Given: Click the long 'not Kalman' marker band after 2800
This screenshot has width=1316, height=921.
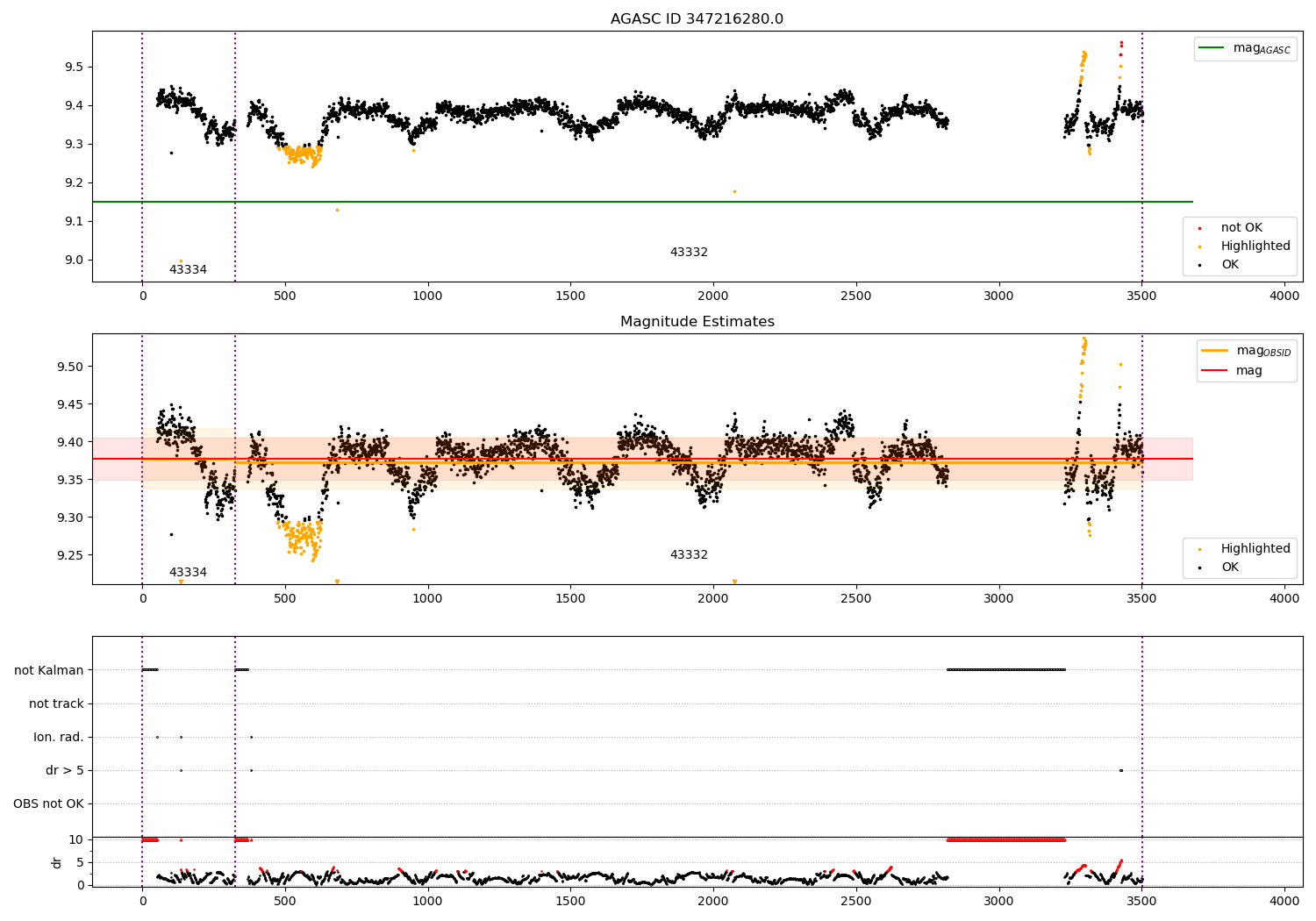Looking at the screenshot, I should (x=1006, y=670).
